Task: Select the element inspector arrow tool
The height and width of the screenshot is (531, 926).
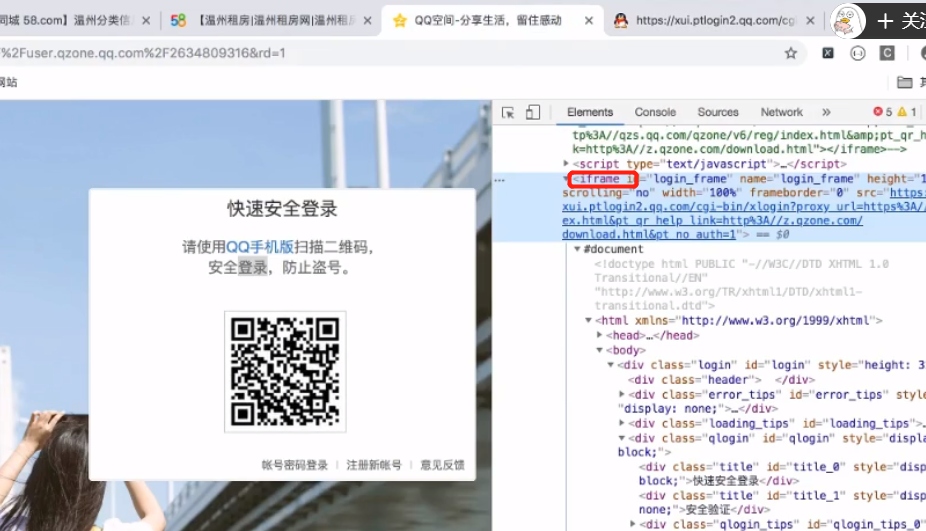Action: [508, 112]
